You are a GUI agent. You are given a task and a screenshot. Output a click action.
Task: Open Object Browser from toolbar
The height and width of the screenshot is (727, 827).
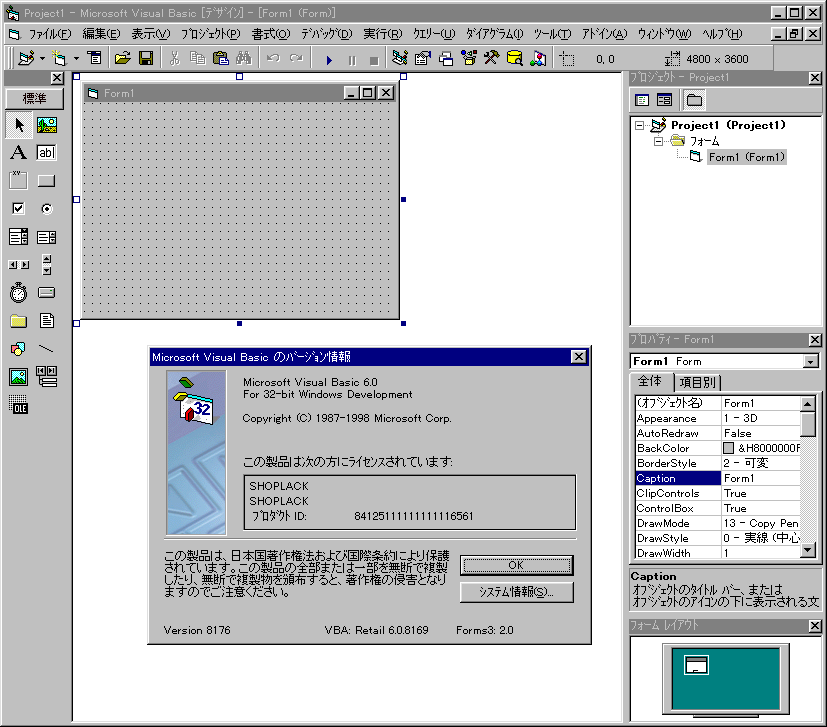(468, 58)
